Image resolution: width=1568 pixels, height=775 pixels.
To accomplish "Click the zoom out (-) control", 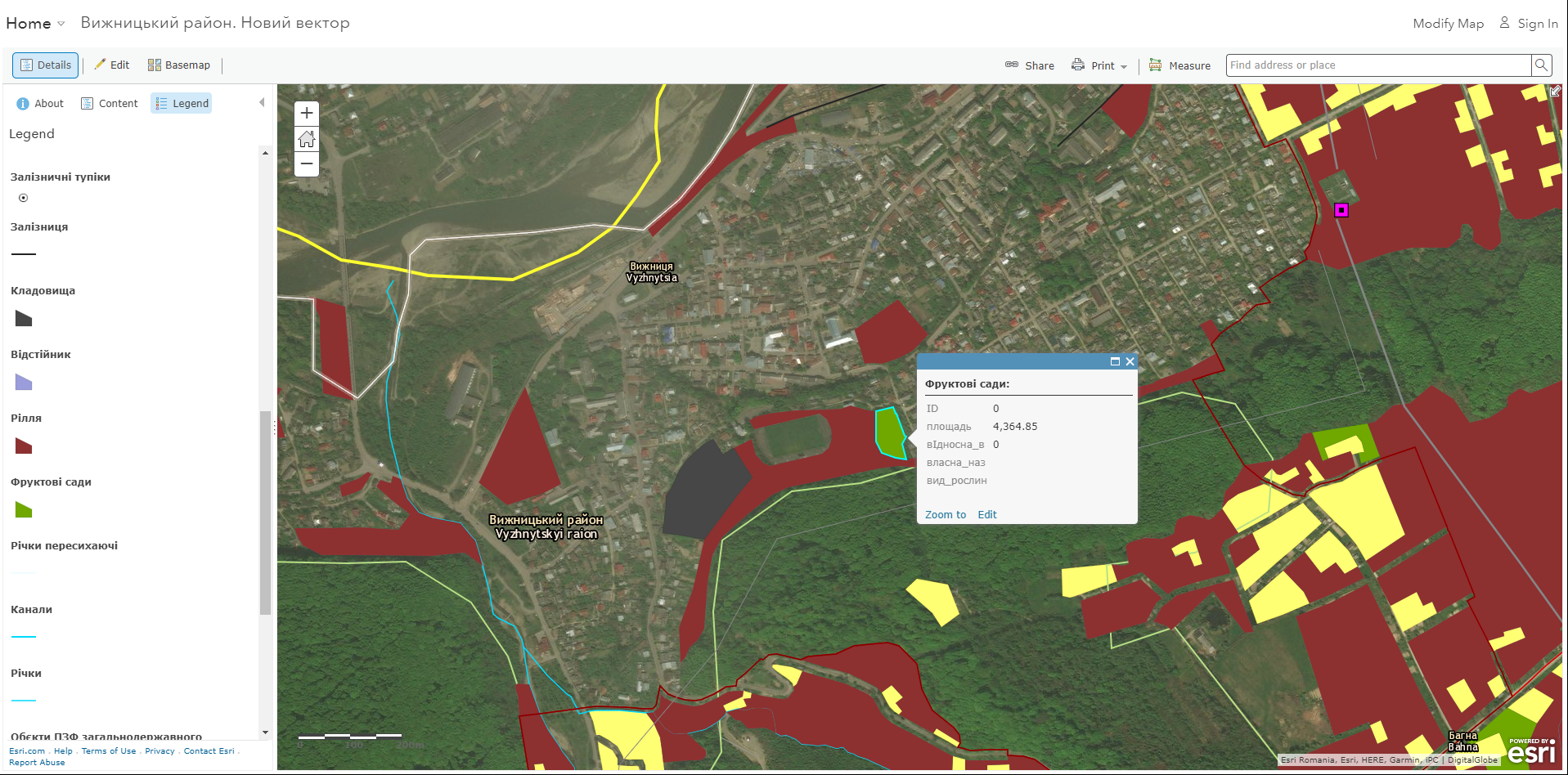I will pyautogui.click(x=306, y=164).
